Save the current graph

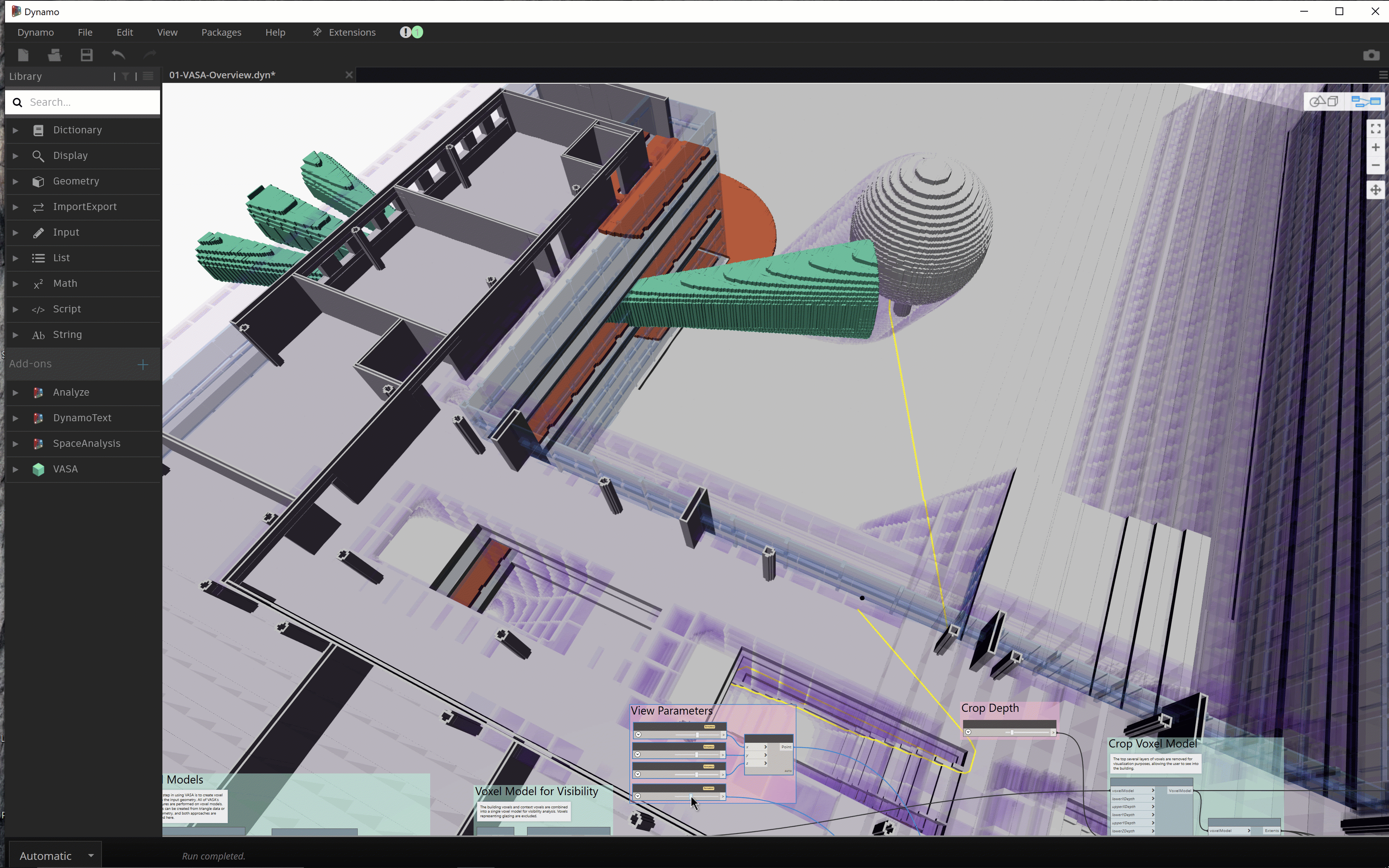pyautogui.click(x=86, y=55)
